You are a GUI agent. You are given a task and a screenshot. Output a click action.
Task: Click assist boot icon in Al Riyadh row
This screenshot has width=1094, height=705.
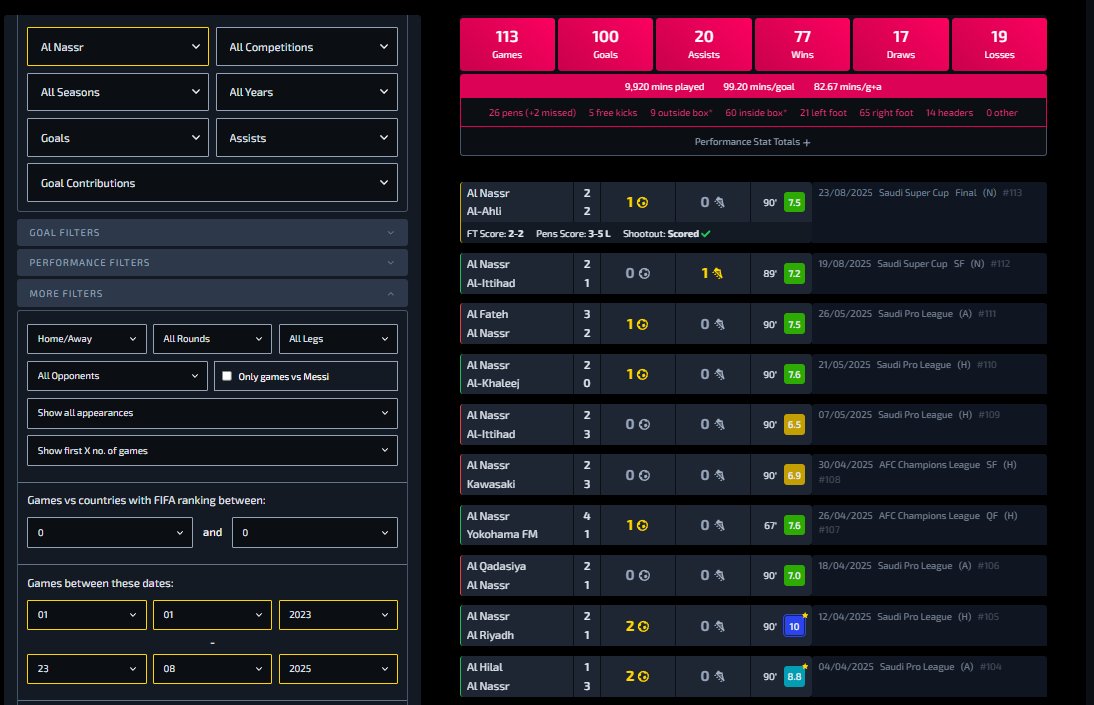click(719, 627)
